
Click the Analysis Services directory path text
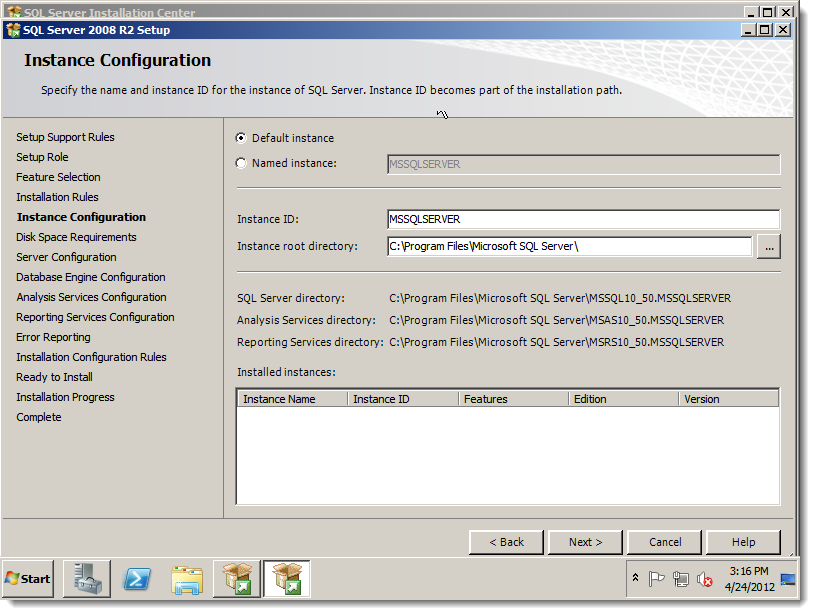click(556, 320)
